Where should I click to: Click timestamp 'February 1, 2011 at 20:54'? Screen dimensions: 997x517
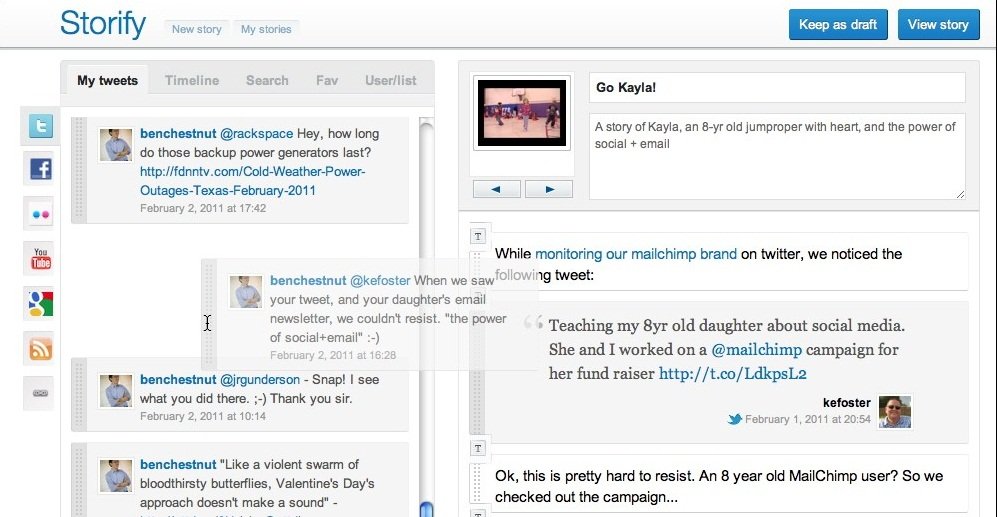(x=808, y=419)
